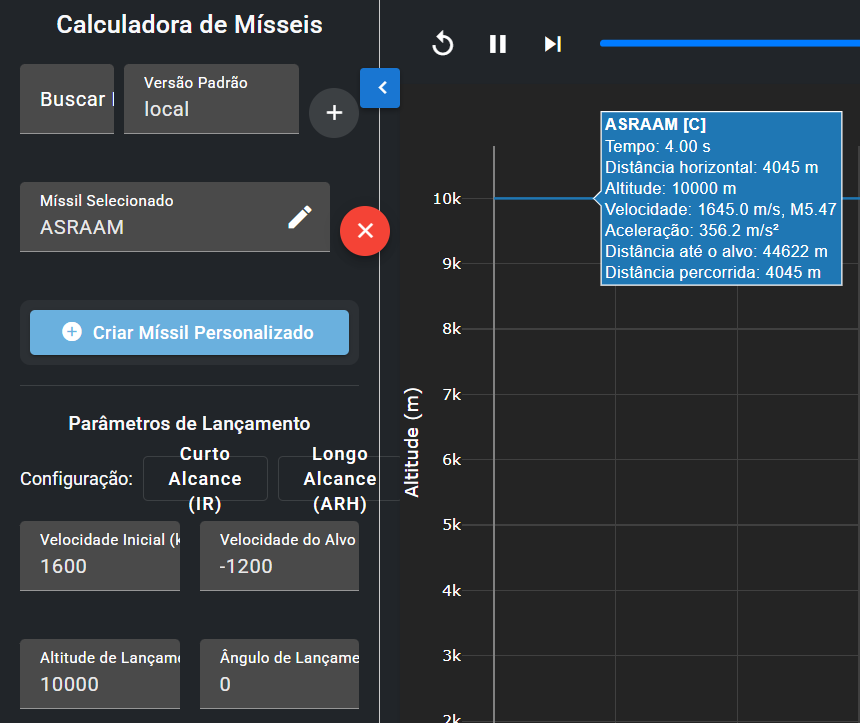Select Curto Alcance (IR) configuration
This screenshot has width=860, height=723.
click(x=205, y=479)
